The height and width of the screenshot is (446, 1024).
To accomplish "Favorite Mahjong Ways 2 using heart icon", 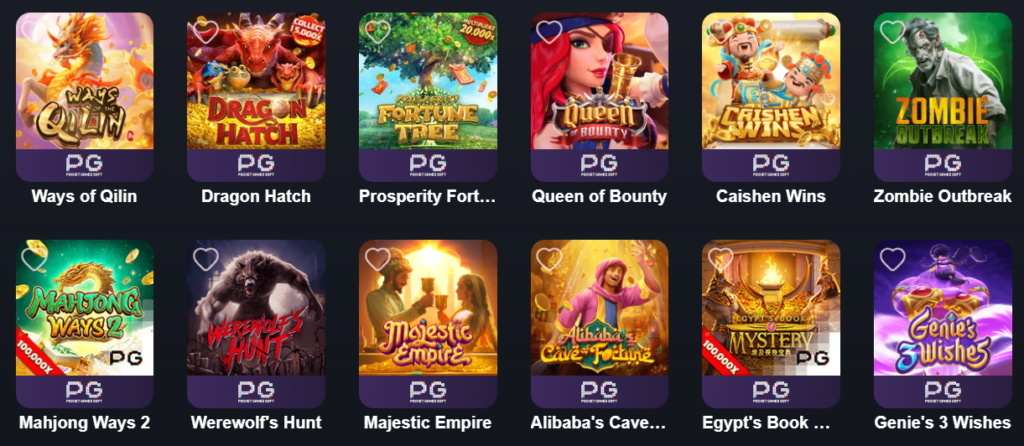I will point(34,259).
